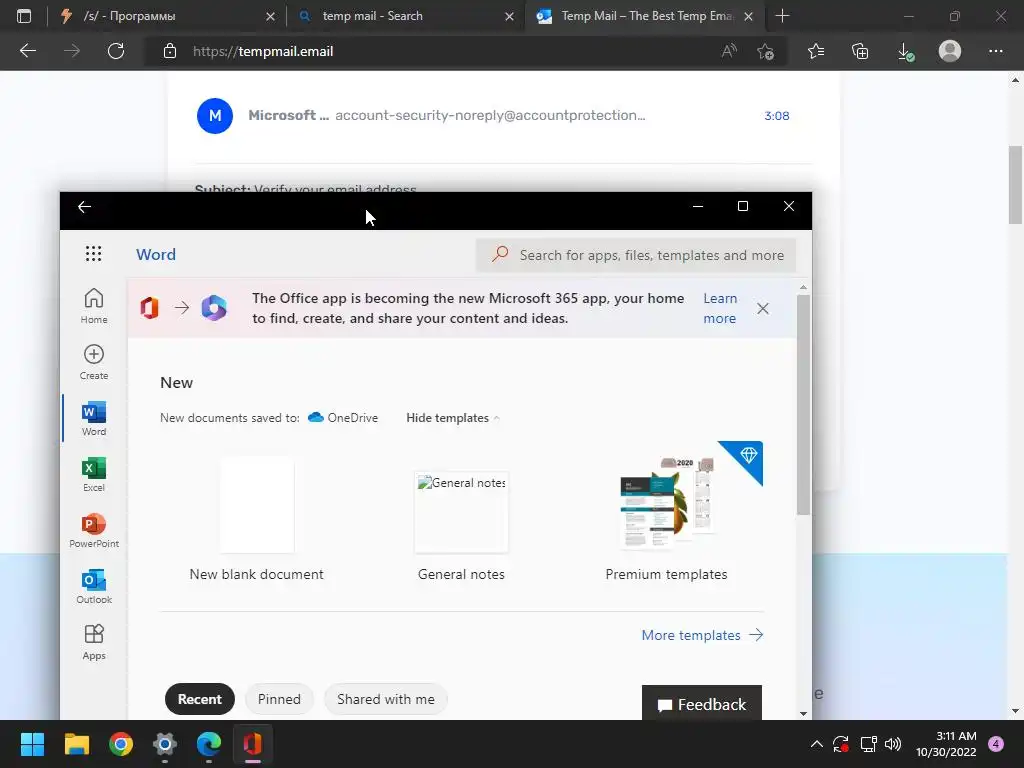Viewport: 1024px width, 768px height.
Task: Open Excel from the Office sidebar
Action: tap(94, 475)
